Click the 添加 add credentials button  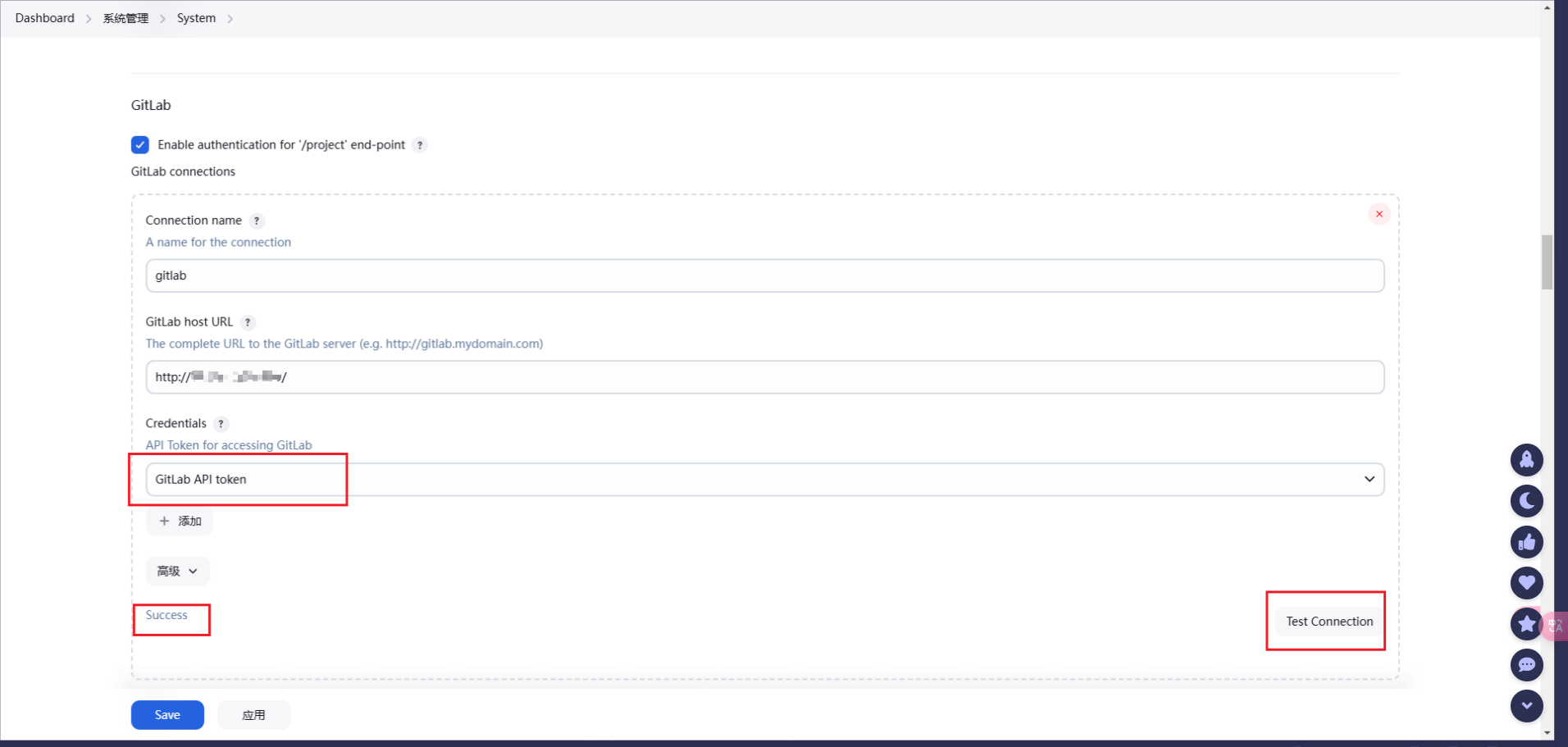[x=180, y=522]
